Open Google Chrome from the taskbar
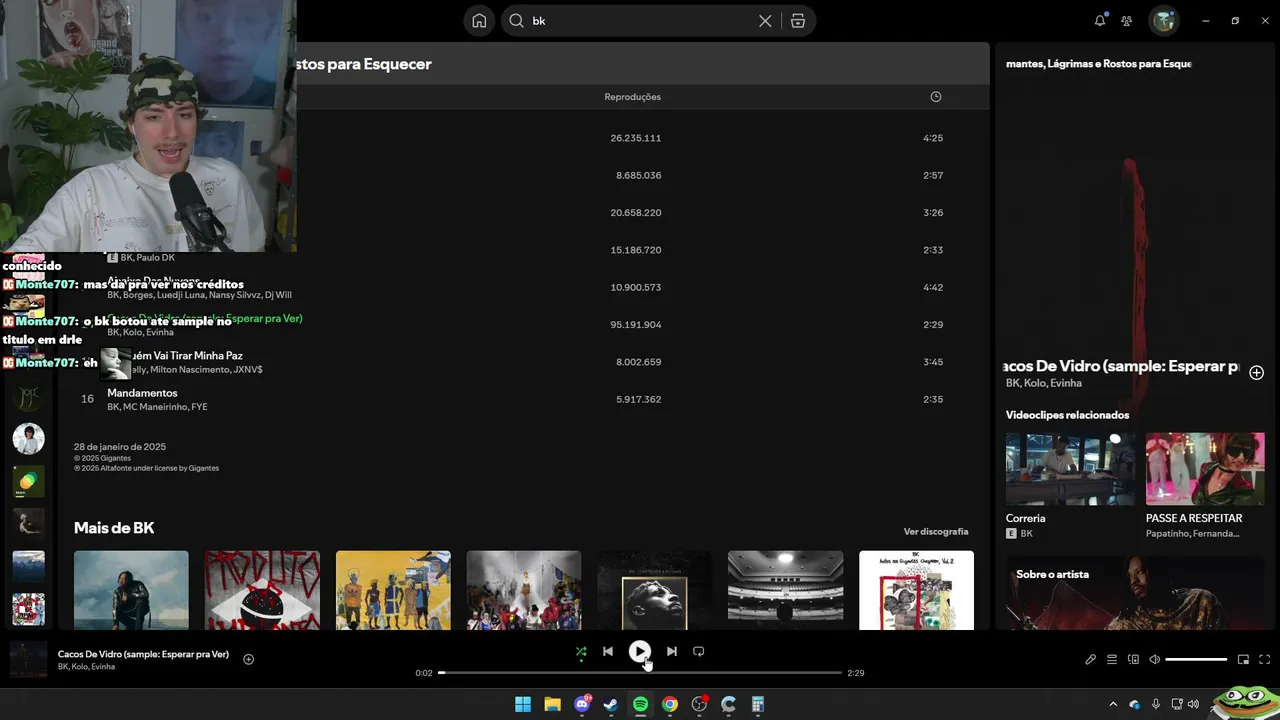Image resolution: width=1280 pixels, height=720 pixels. (670, 704)
